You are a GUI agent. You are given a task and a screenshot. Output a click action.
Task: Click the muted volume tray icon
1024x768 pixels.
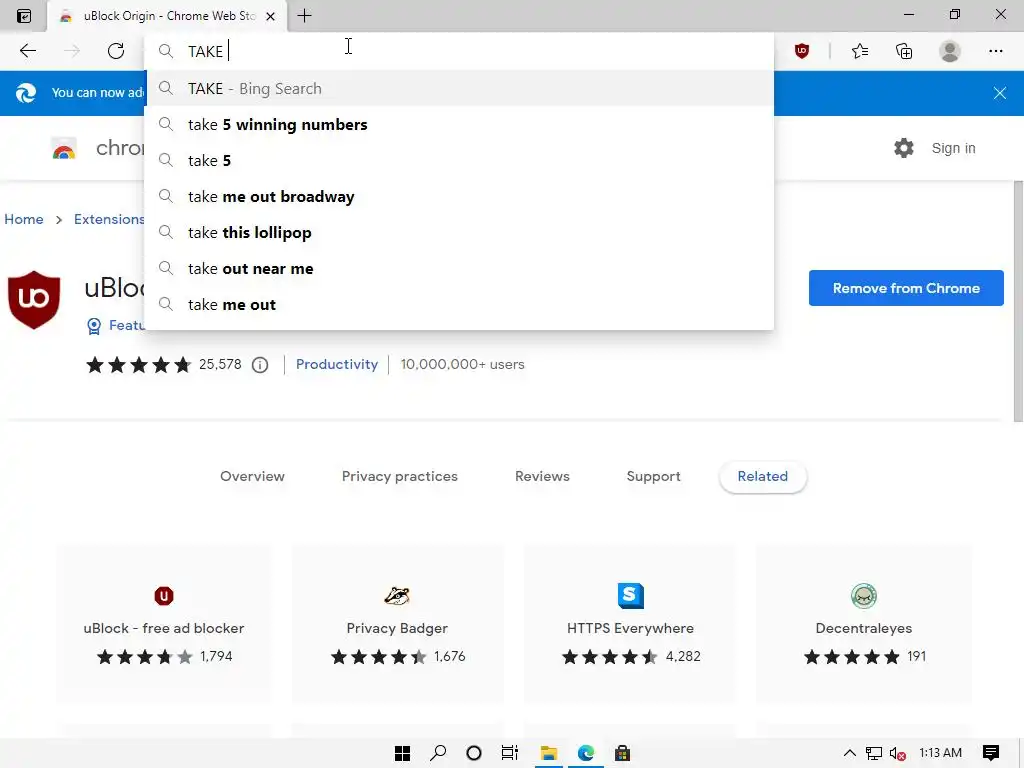[x=898, y=754]
